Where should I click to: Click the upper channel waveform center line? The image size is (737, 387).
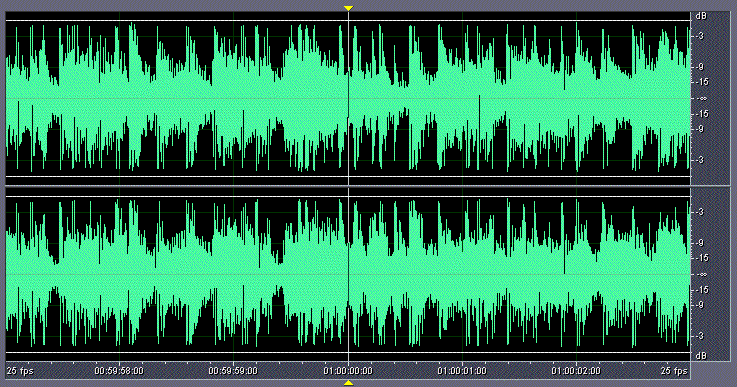coord(348,98)
